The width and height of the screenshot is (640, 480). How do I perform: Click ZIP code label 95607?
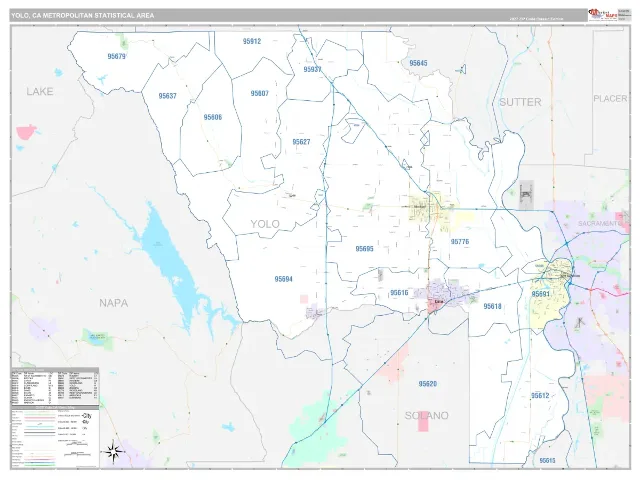pyautogui.click(x=260, y=93)
